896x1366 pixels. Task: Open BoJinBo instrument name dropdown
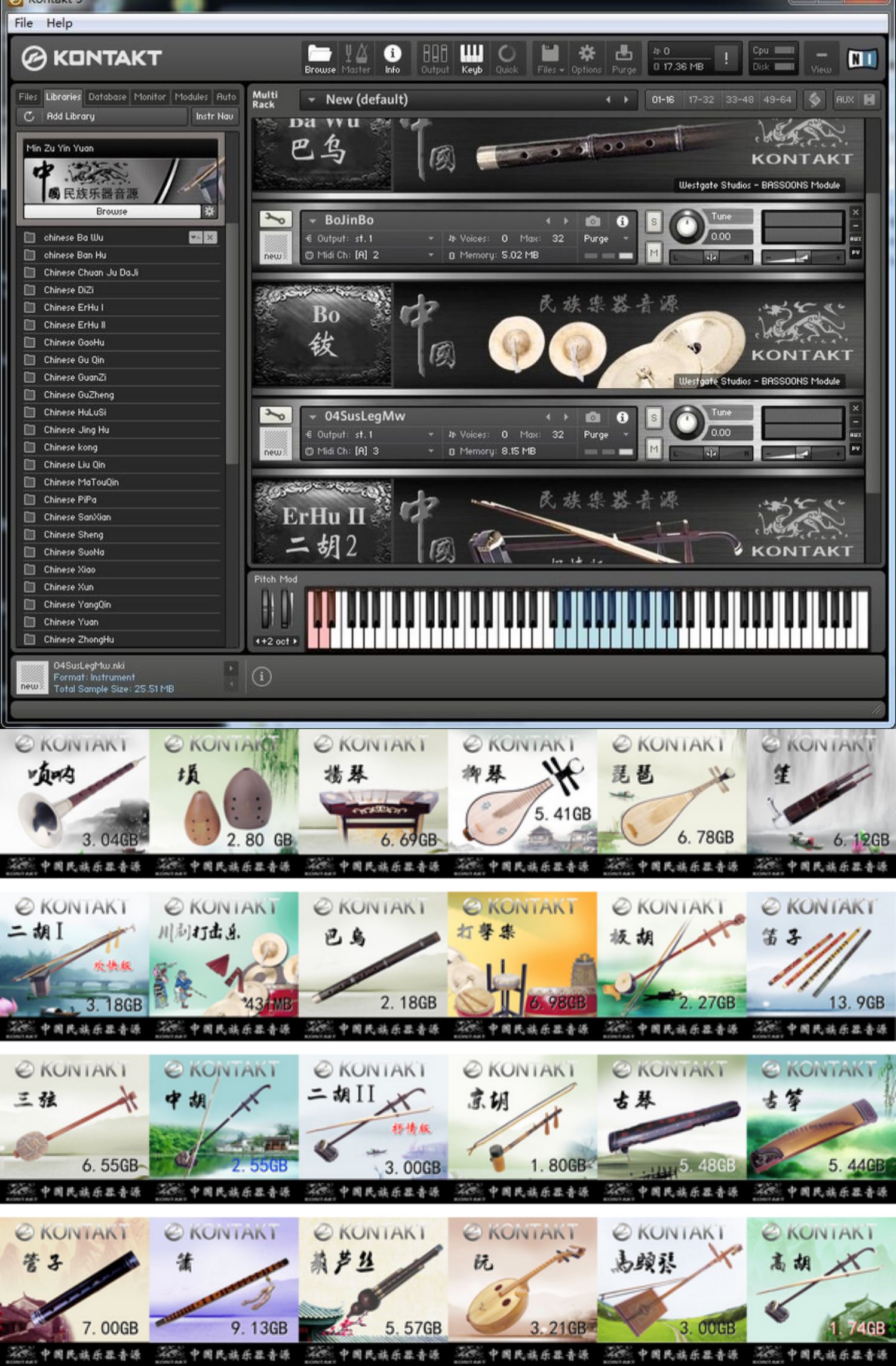(312, 220)
